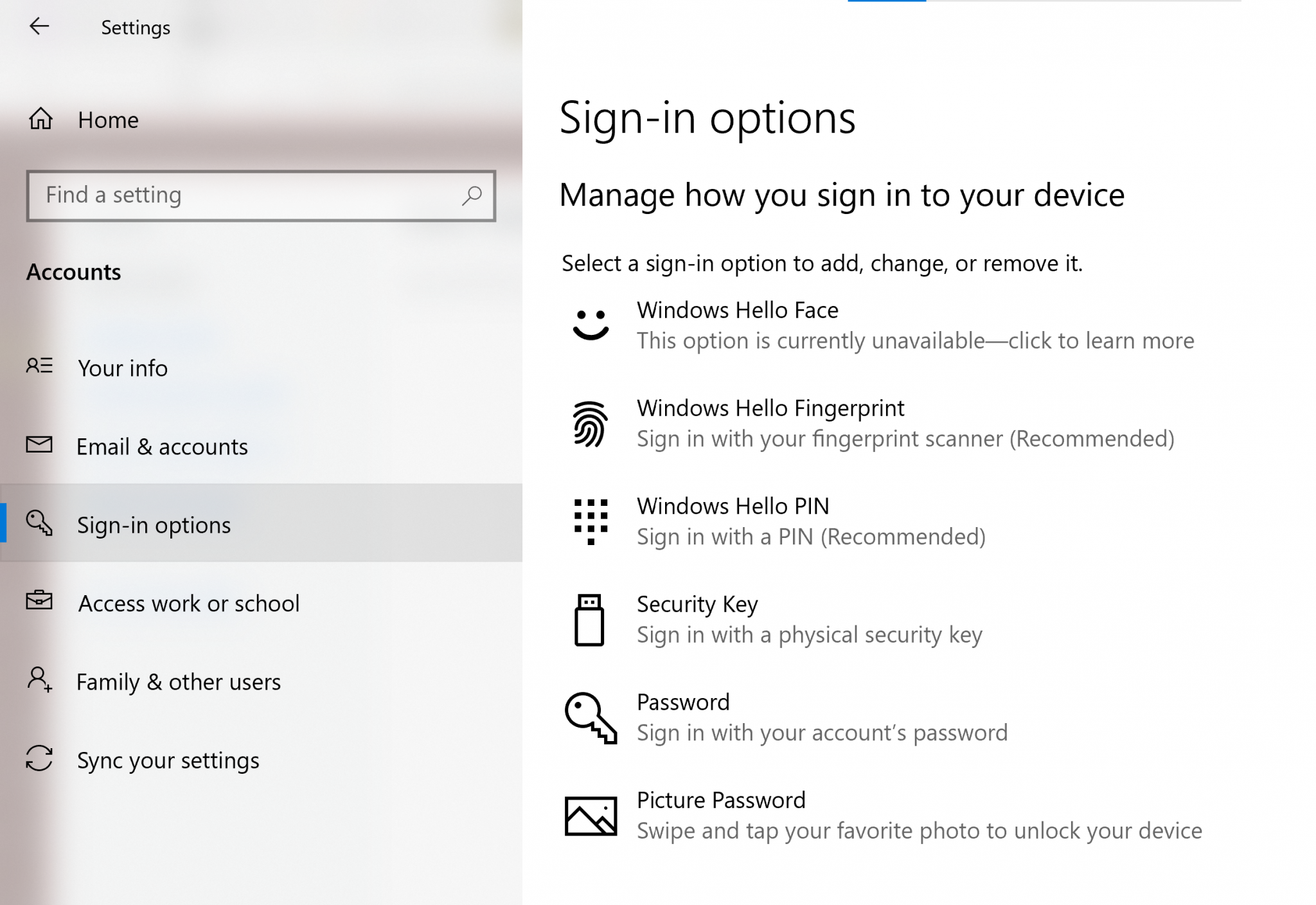The height and width of the screenshot is (905, 1316).
Task: Open the Home settings page
Action: point(261,120)
